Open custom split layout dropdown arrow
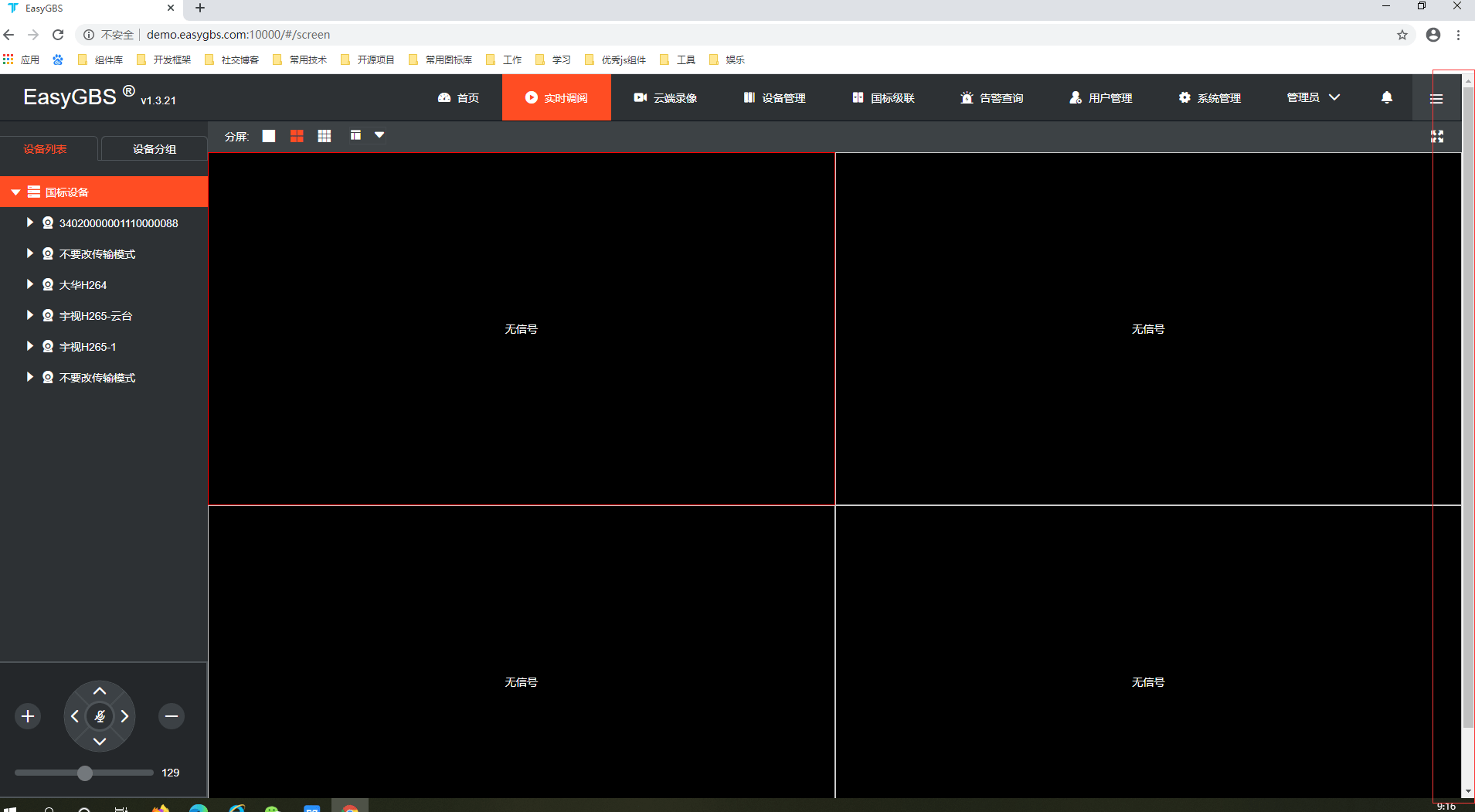The image size is (1475, 812). click(379, 135)
